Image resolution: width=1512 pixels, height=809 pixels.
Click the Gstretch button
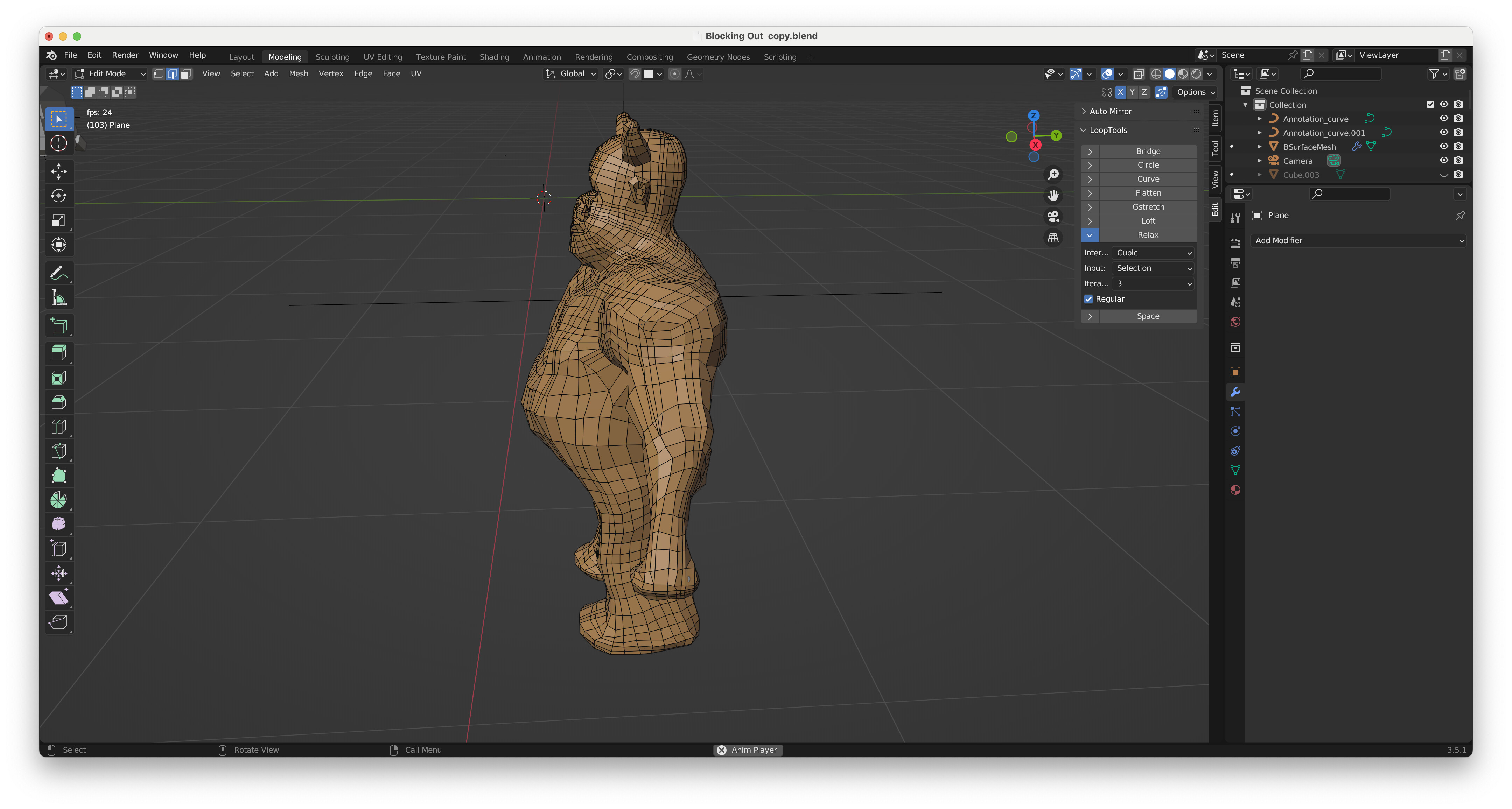[x=1148, y=206]
